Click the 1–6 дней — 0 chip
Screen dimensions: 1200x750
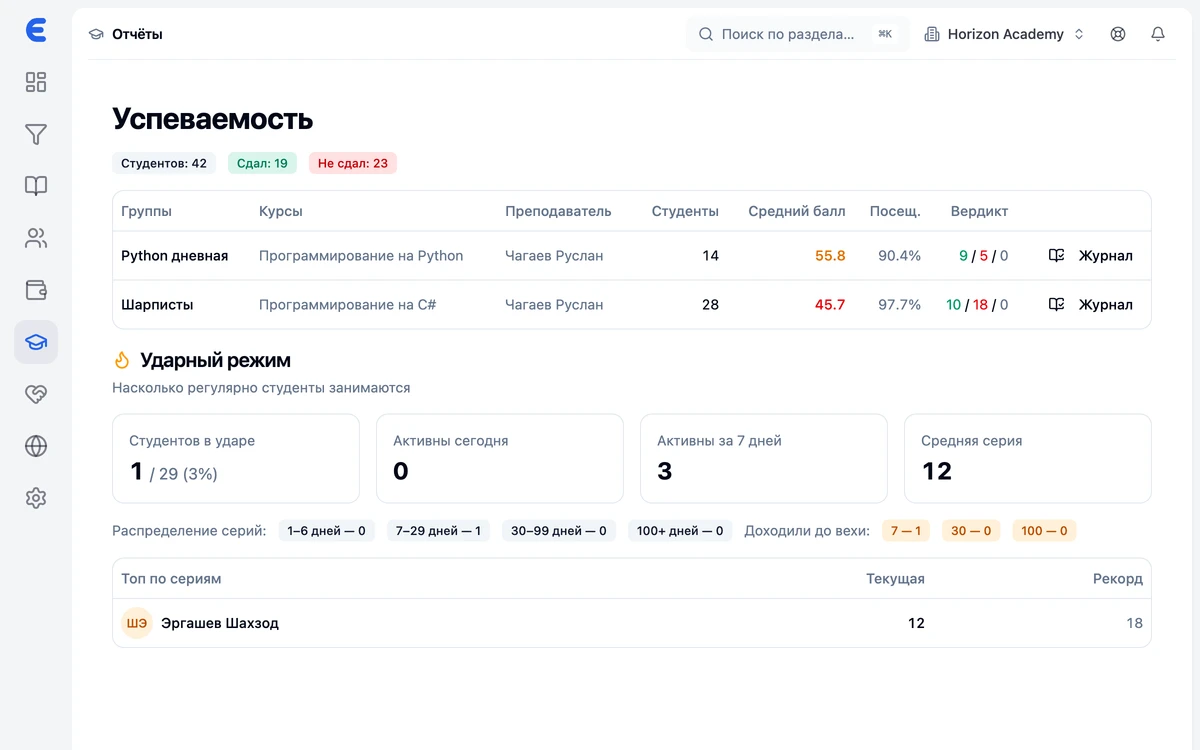coord(327,531)
